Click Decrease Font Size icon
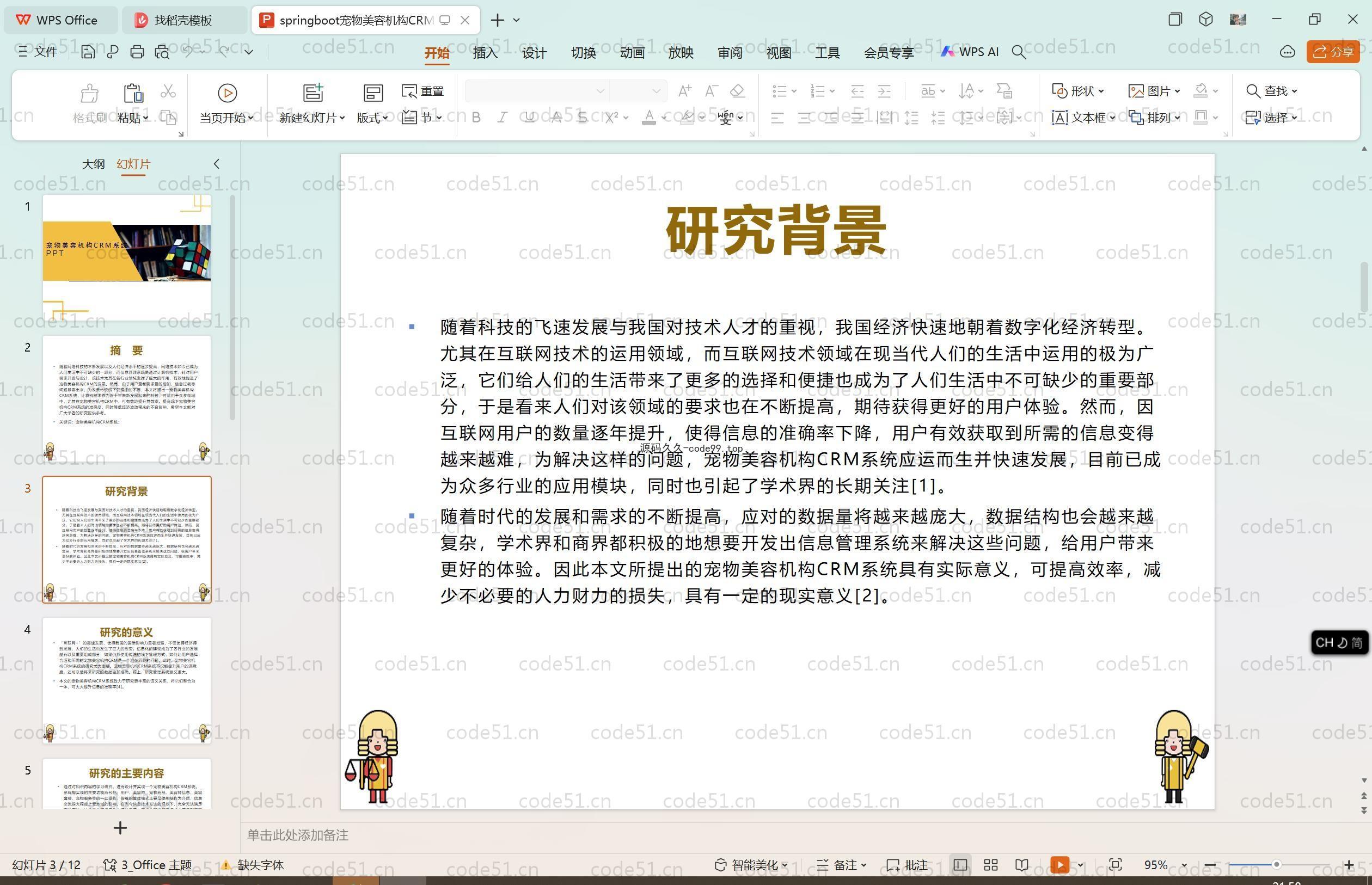This screenshot has height=885, width=1372. tap(711, 91)
